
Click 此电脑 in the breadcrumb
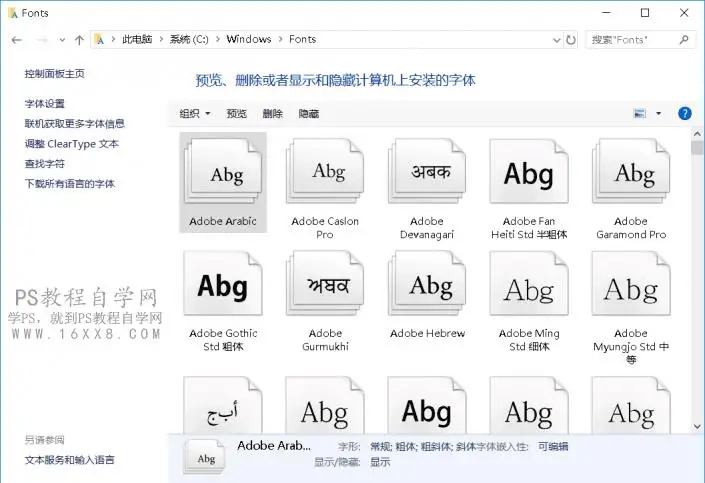click(137, 40)
